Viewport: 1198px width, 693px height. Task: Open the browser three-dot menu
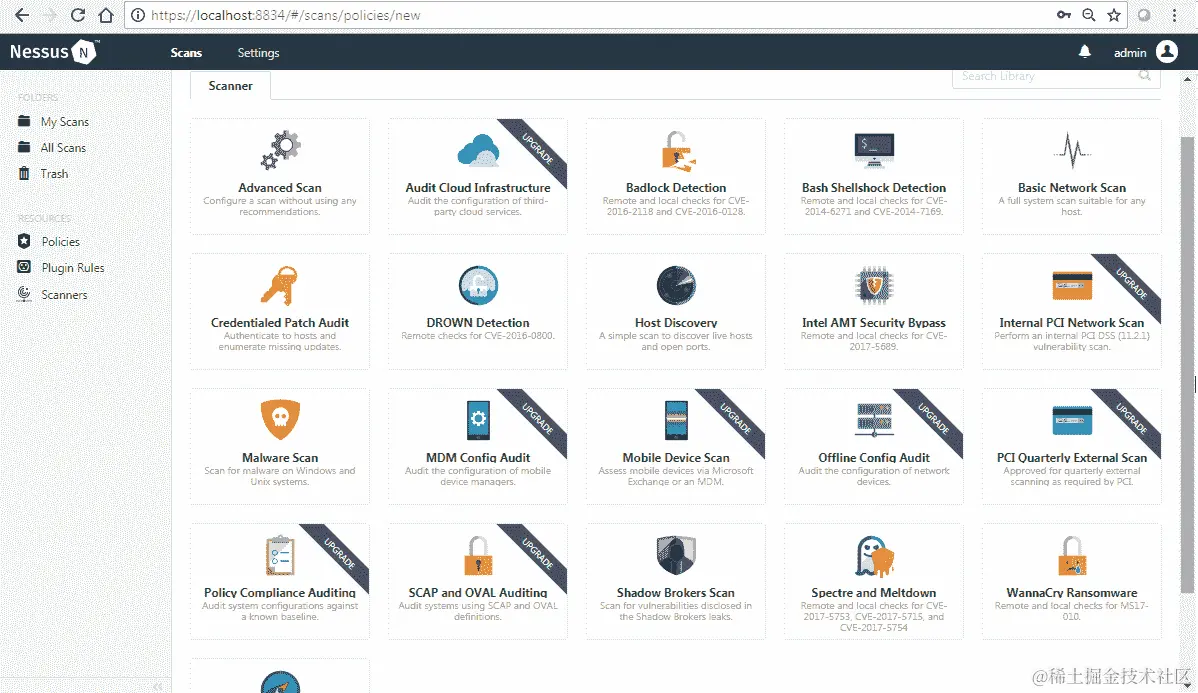[x=1175, y=15]
